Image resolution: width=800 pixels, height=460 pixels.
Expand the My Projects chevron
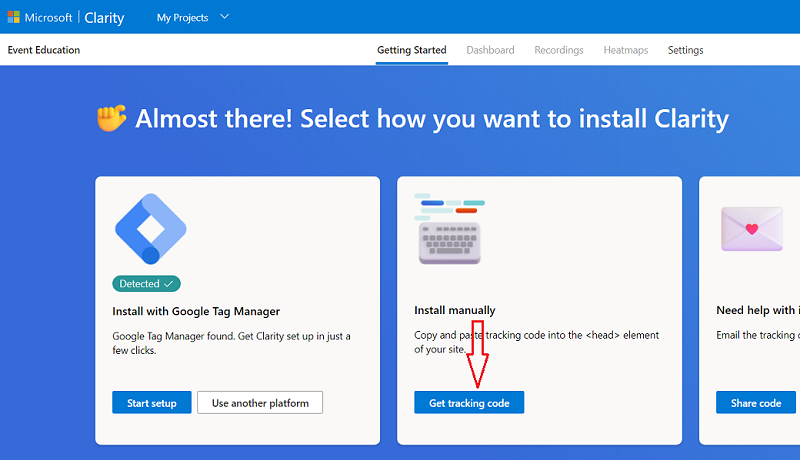point(224,17)
